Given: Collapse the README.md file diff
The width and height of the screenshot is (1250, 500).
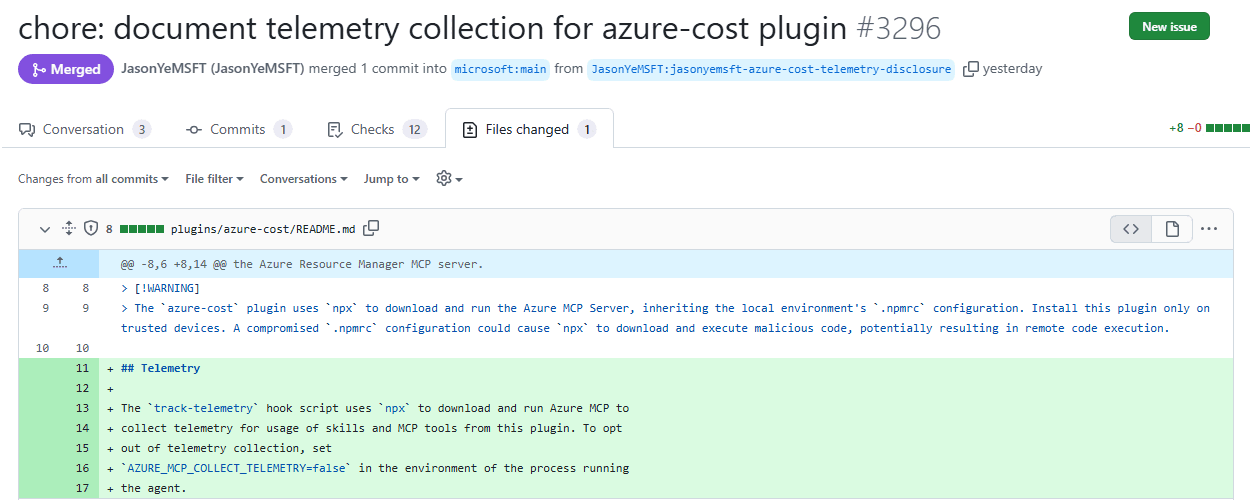Looking at the screenshot, I should click(x=44, y=229).
